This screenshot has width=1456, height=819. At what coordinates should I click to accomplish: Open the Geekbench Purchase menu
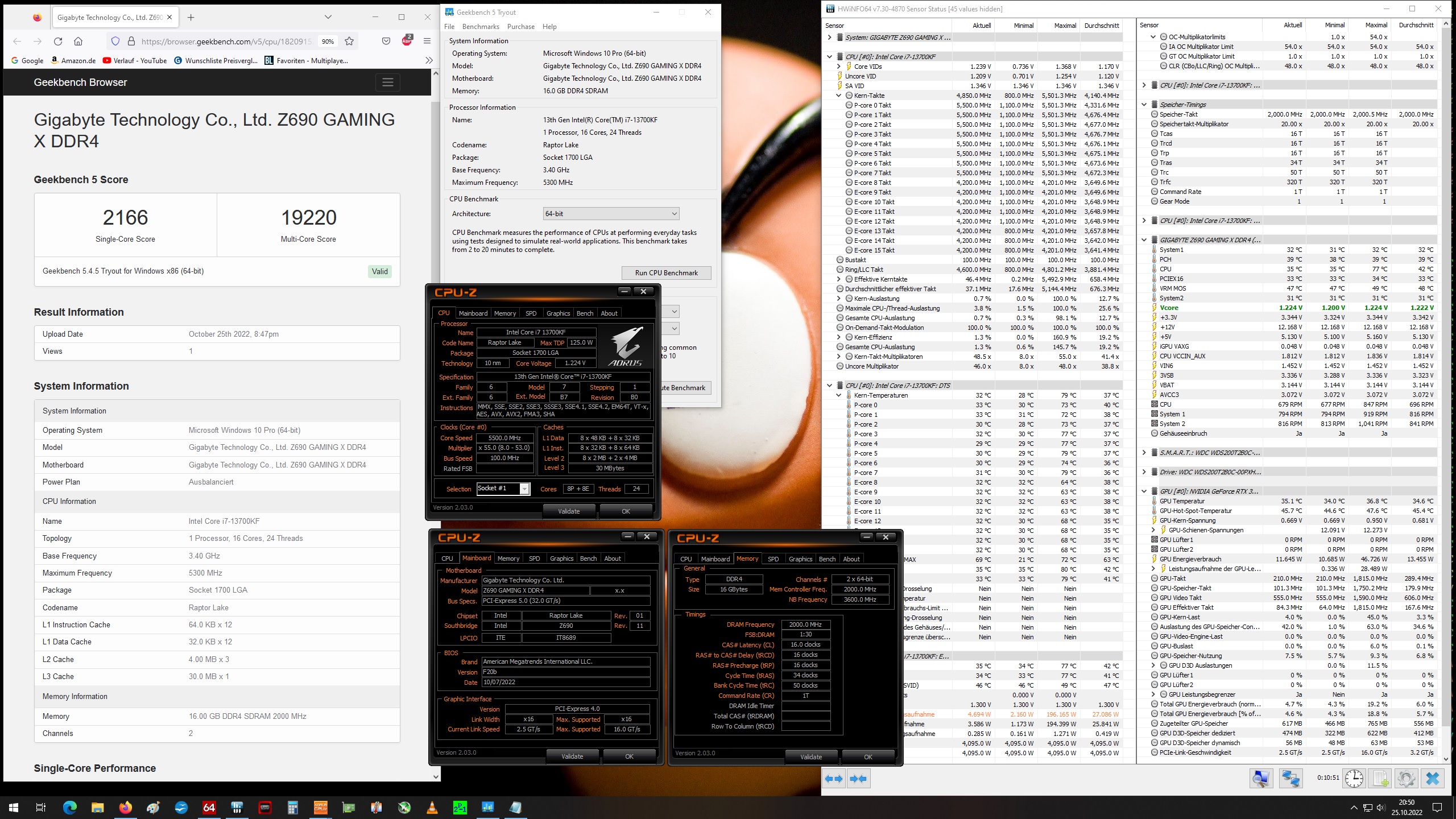click(521, 27)
